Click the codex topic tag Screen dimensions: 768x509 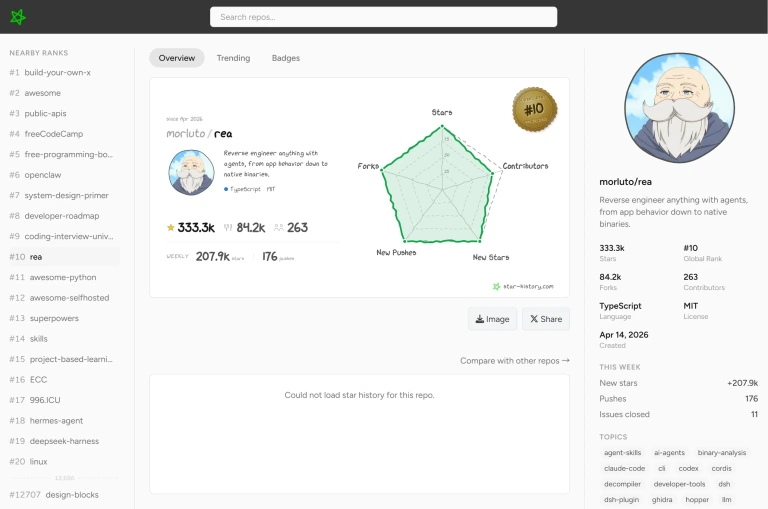[x=689, y=468]
